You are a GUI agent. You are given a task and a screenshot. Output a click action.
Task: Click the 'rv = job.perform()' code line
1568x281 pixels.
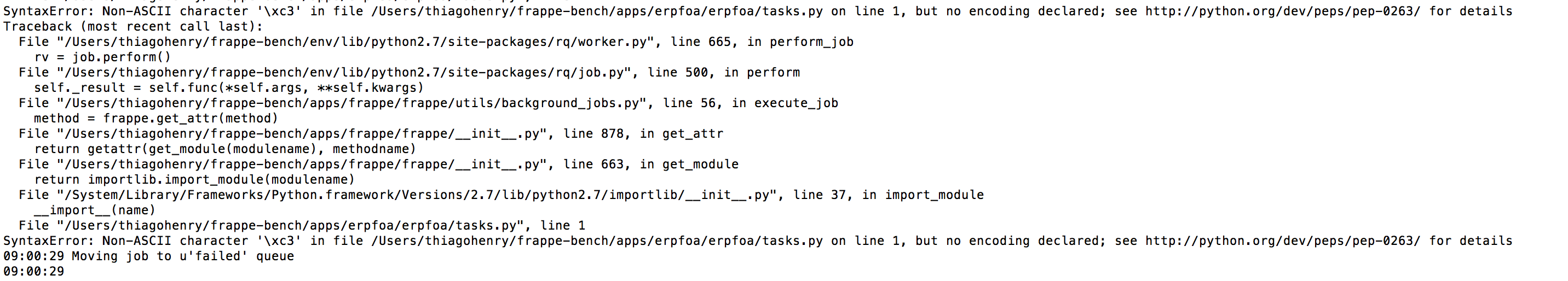click(103, 57)
